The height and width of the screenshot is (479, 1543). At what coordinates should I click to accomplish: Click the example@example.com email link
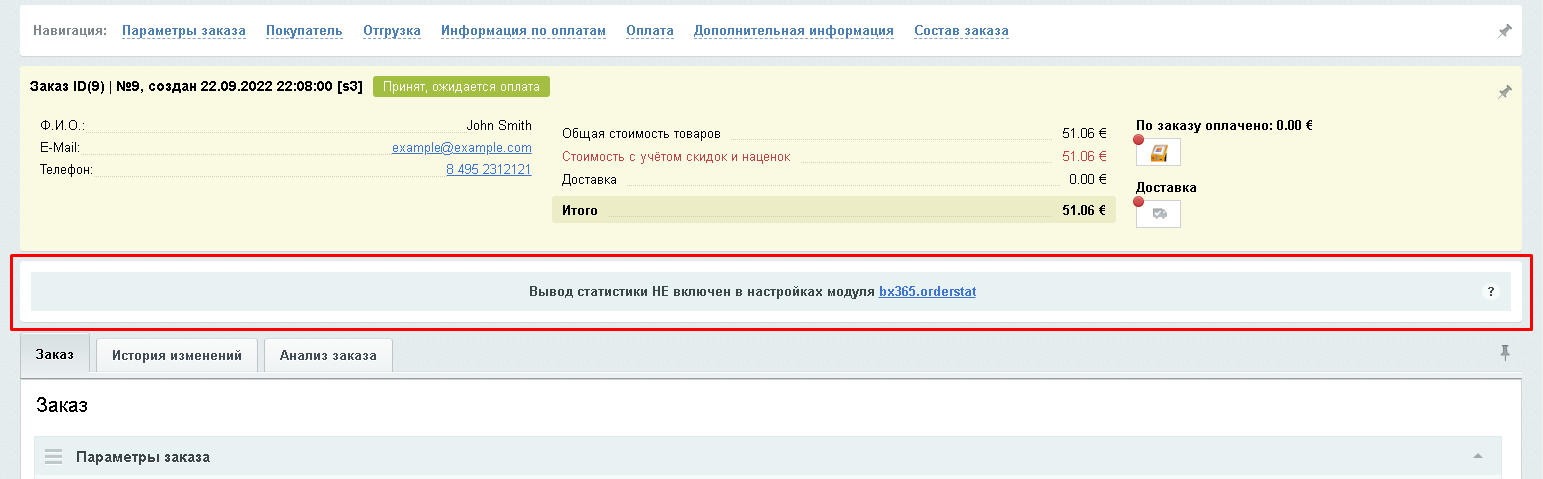(x=461, y=148)
